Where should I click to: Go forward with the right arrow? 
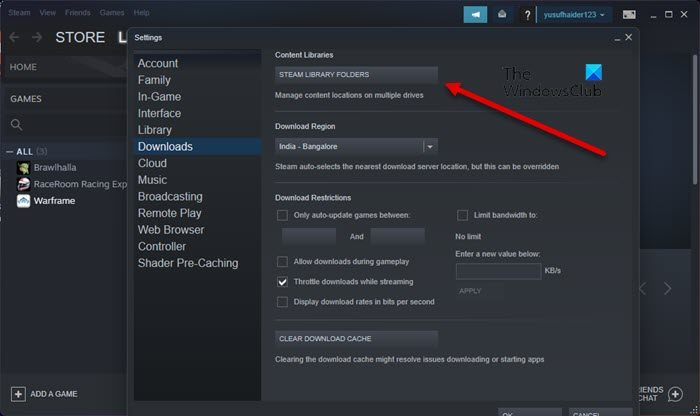[37, 37]
